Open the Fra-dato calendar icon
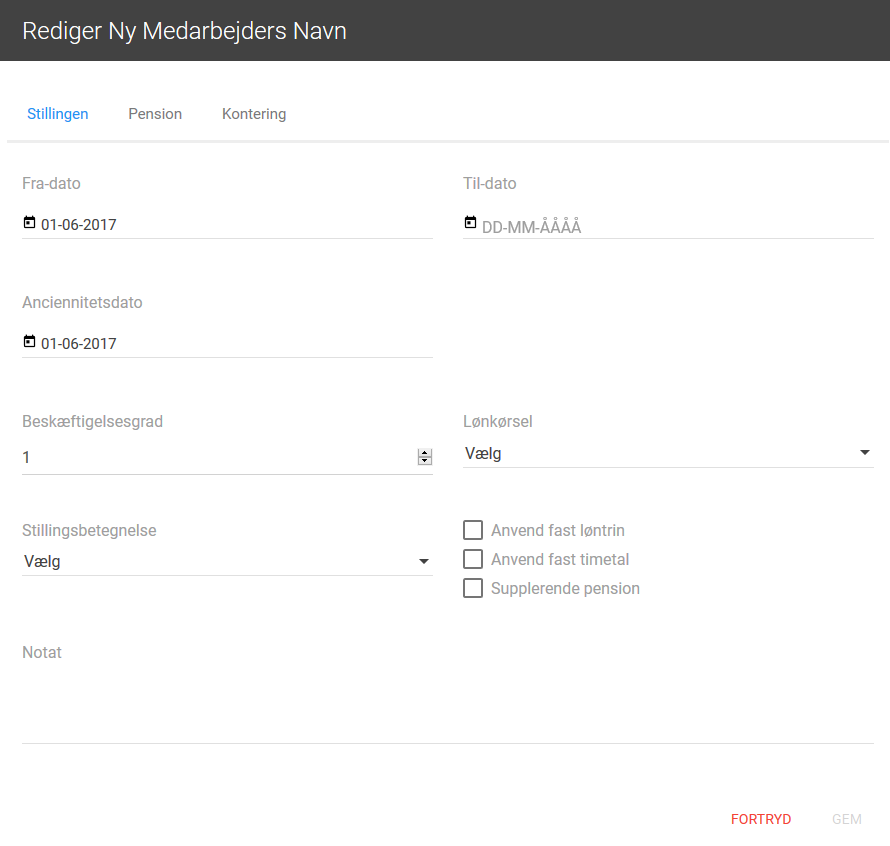890x846 pixels. (x=29, y=223)
